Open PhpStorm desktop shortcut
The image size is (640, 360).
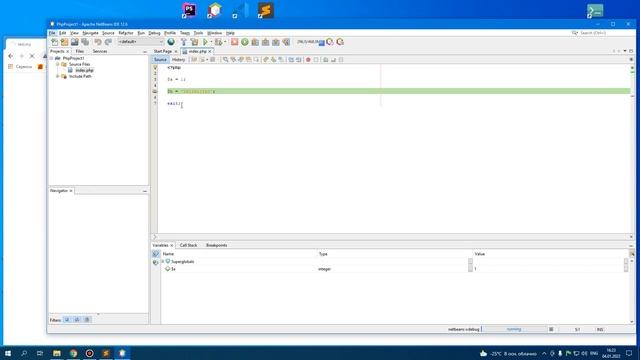pyautogui.click(x=189, y=10)
